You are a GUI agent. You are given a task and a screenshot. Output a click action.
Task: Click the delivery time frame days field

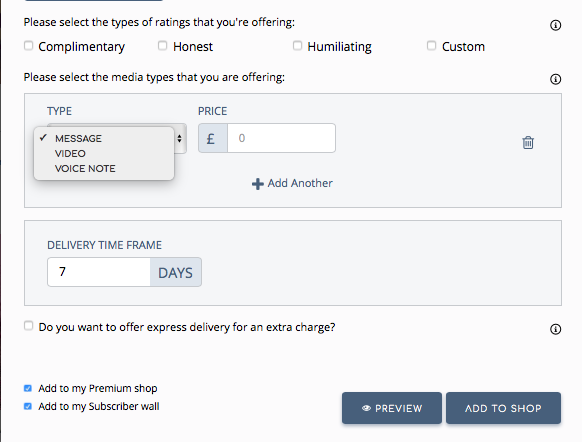99,272
